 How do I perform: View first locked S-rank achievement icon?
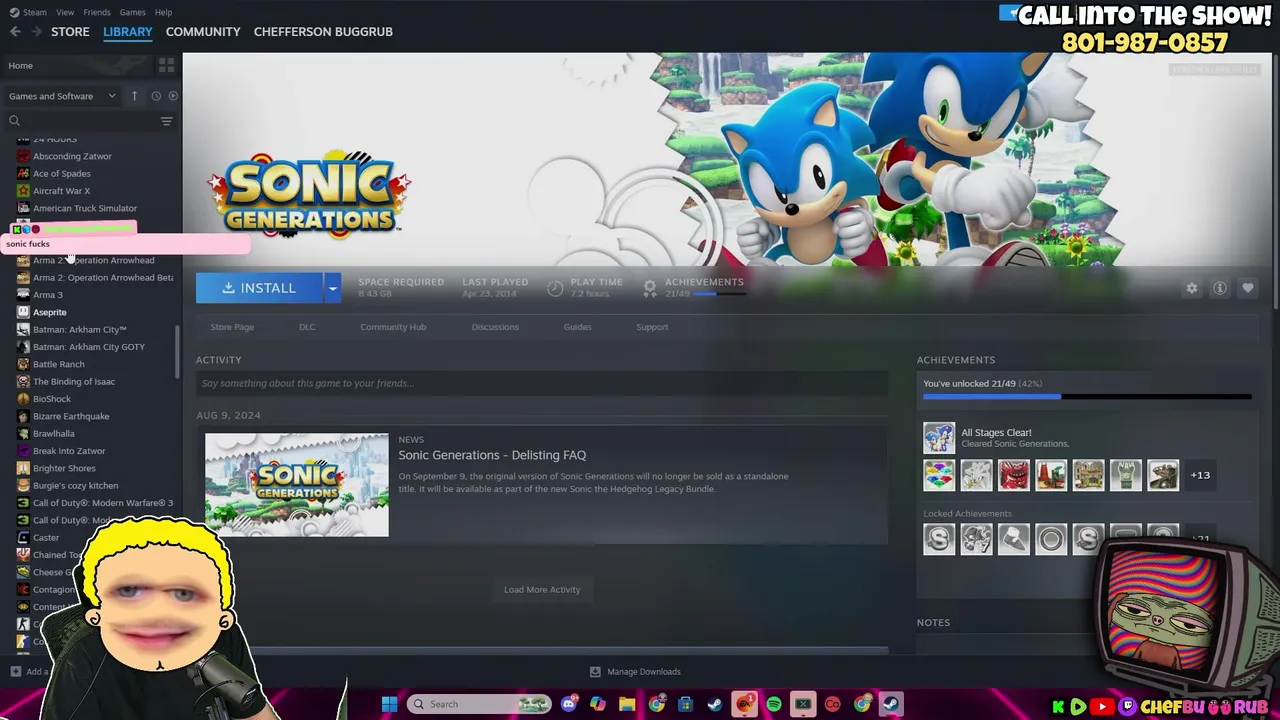(939, 539)
